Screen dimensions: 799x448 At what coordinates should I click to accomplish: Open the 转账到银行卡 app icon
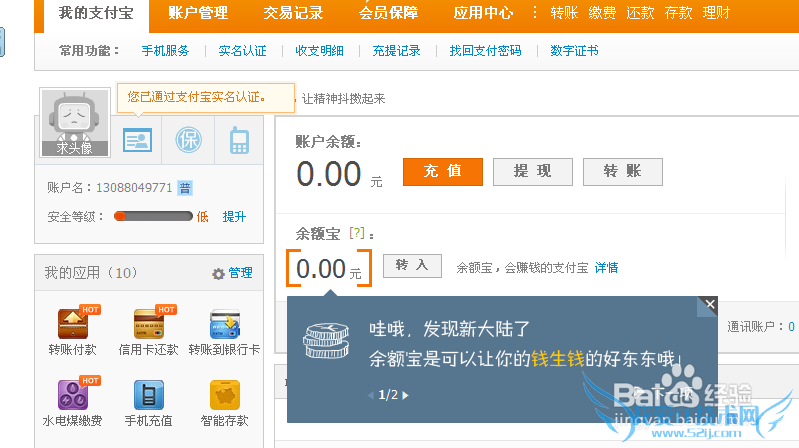tap(224, 324)
